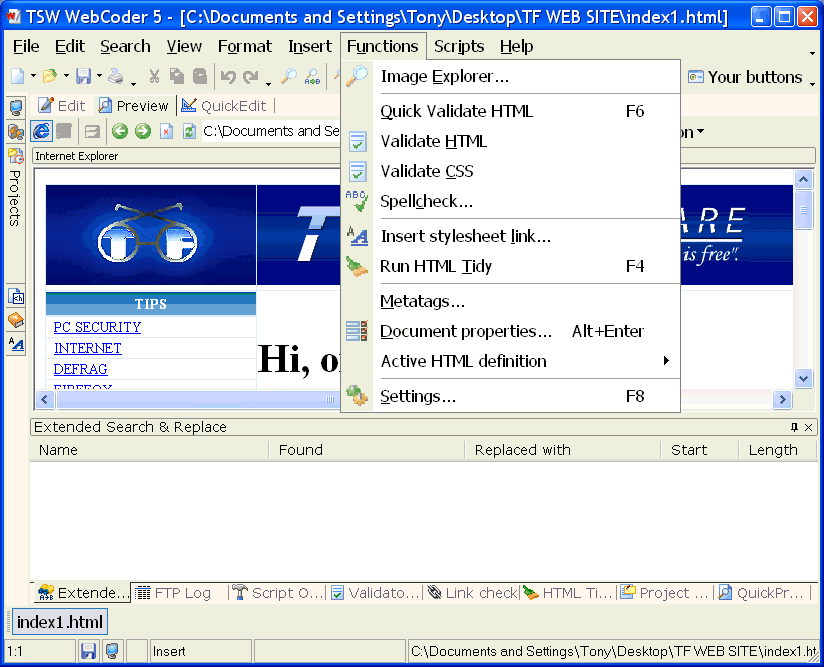
Task: Click the Print toolbar icon
Action: (x=116, y=77)
